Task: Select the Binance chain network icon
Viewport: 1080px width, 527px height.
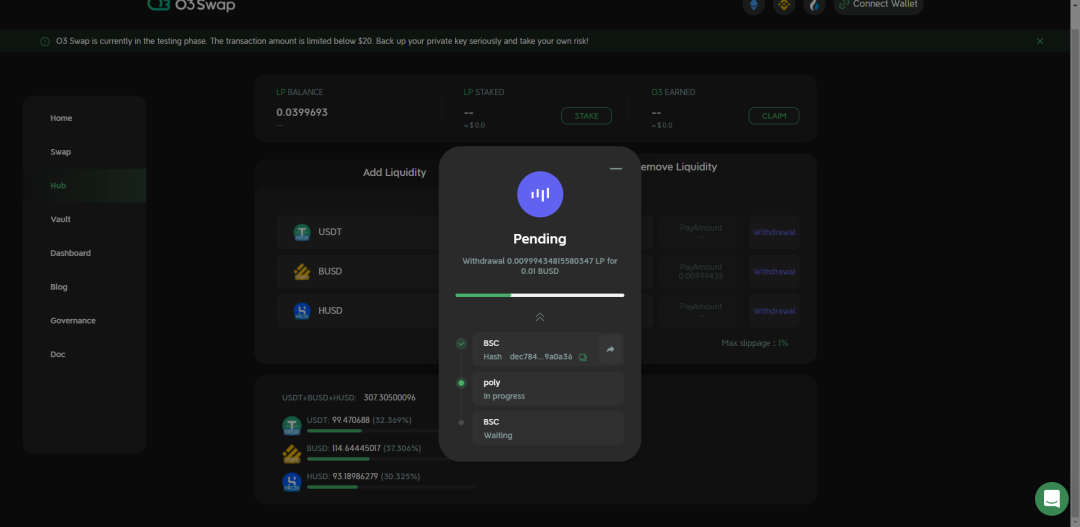Action: point(784,6)
